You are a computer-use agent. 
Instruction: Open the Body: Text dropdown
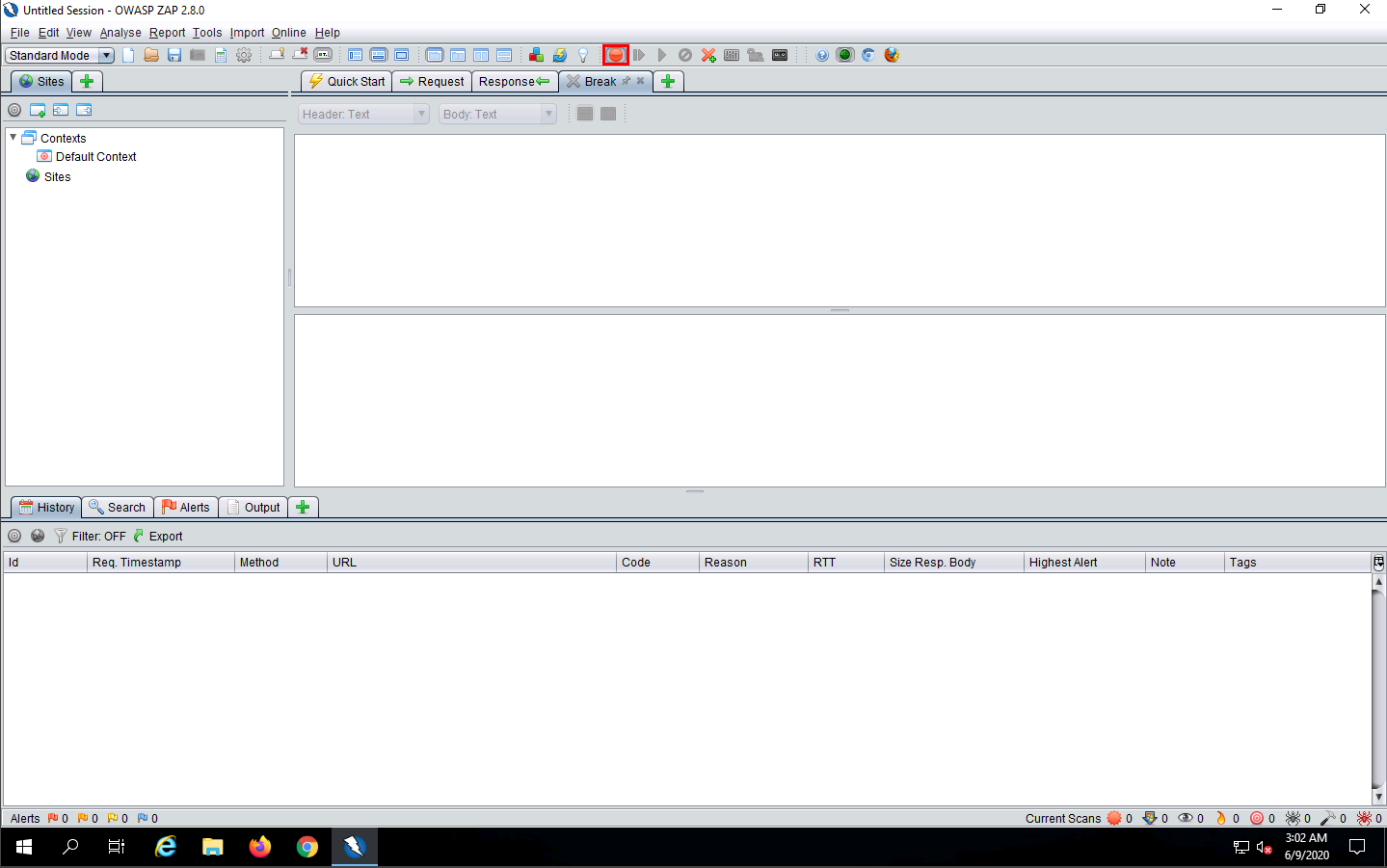(x=497, y=114)
